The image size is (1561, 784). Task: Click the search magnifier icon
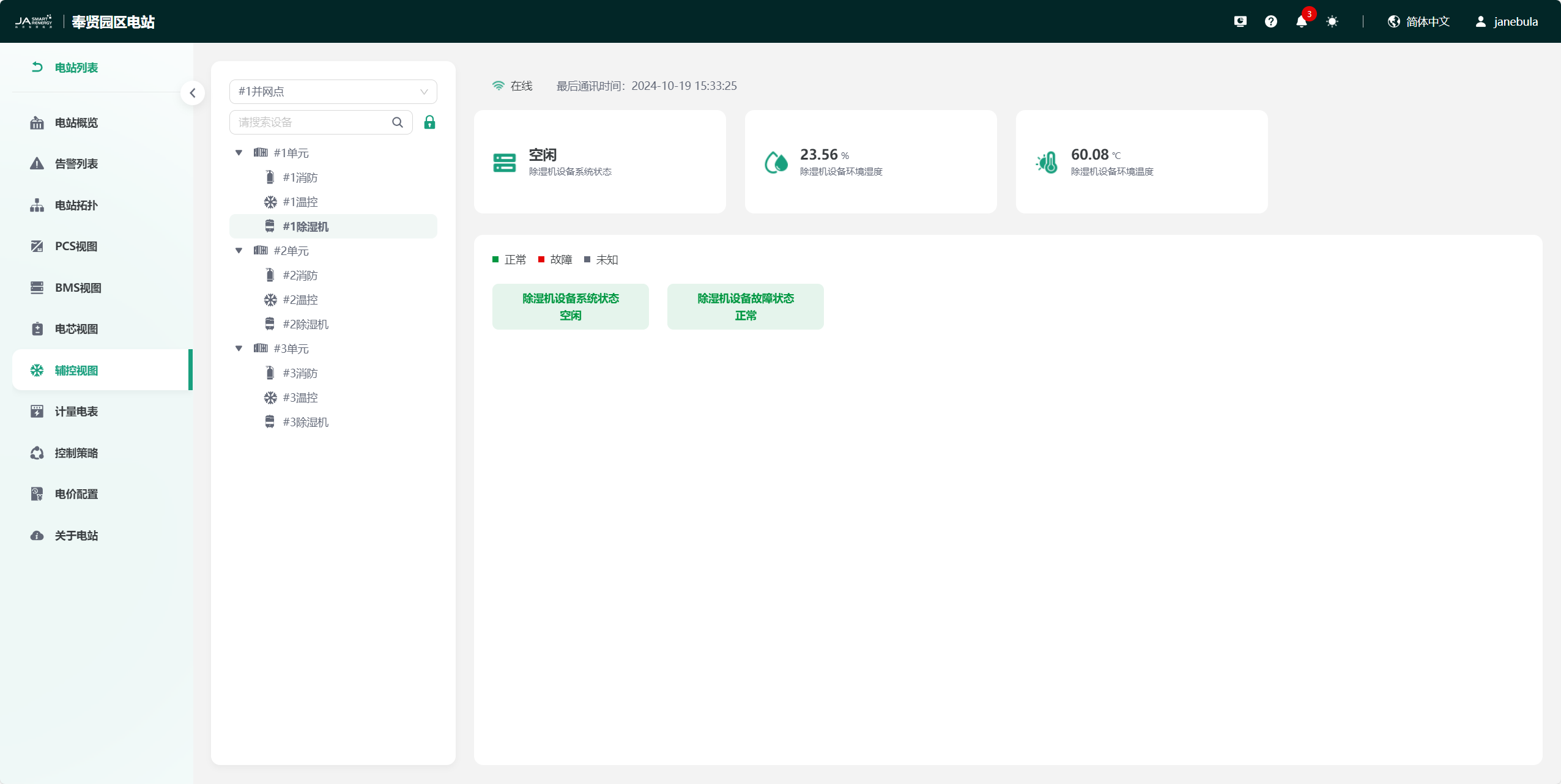[x=398, y=122]
